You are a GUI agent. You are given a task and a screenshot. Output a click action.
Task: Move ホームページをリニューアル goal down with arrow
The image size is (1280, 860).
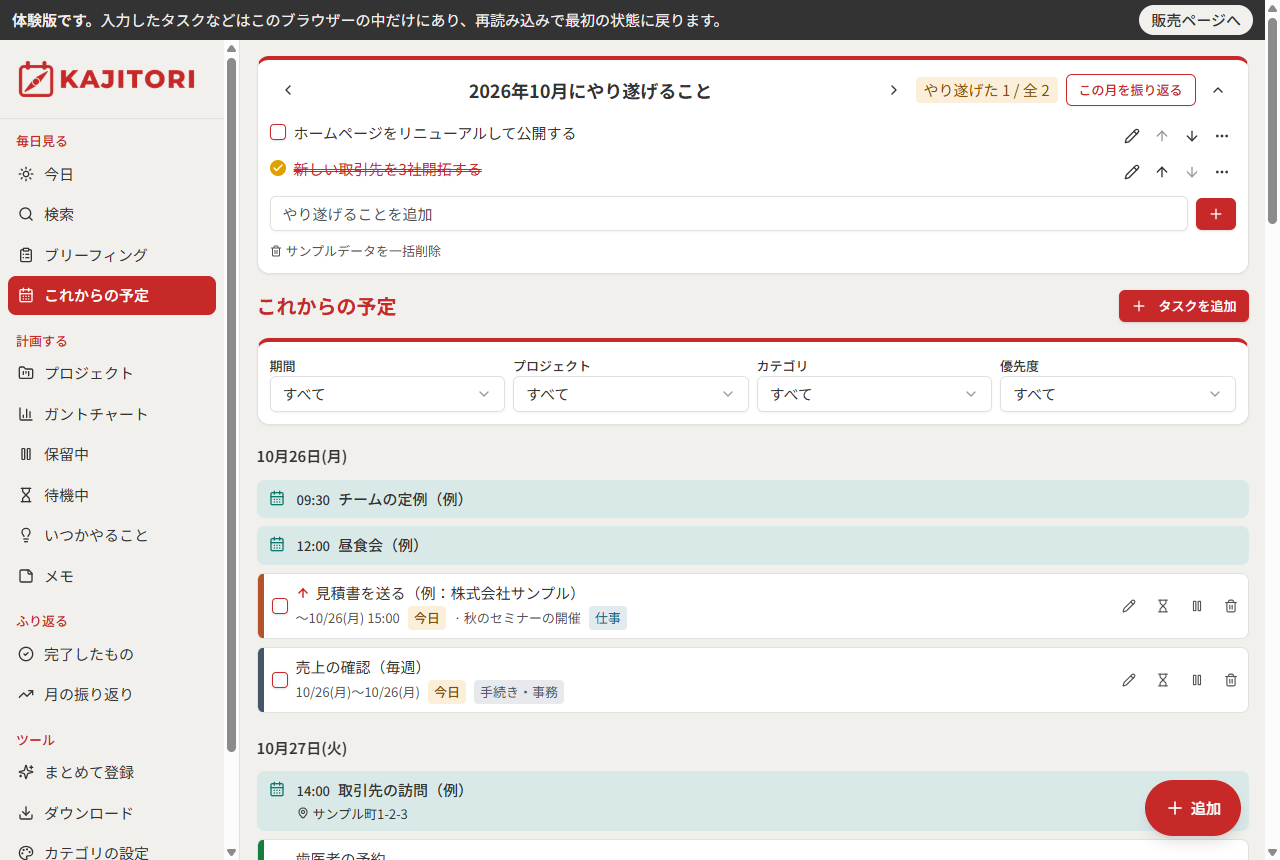pyautogui.click(x=1192, y=136)
